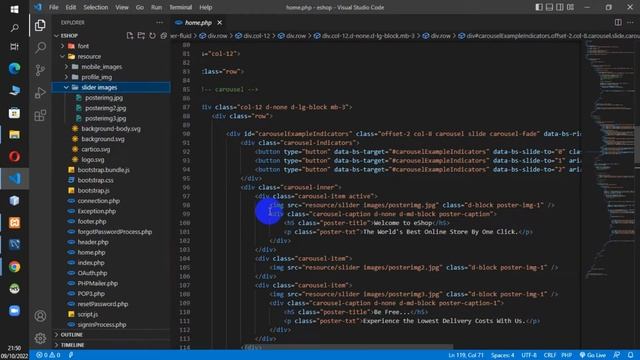640x360 pixels.
Task: Open the Windows Start menu
Action: coord(14,9)
